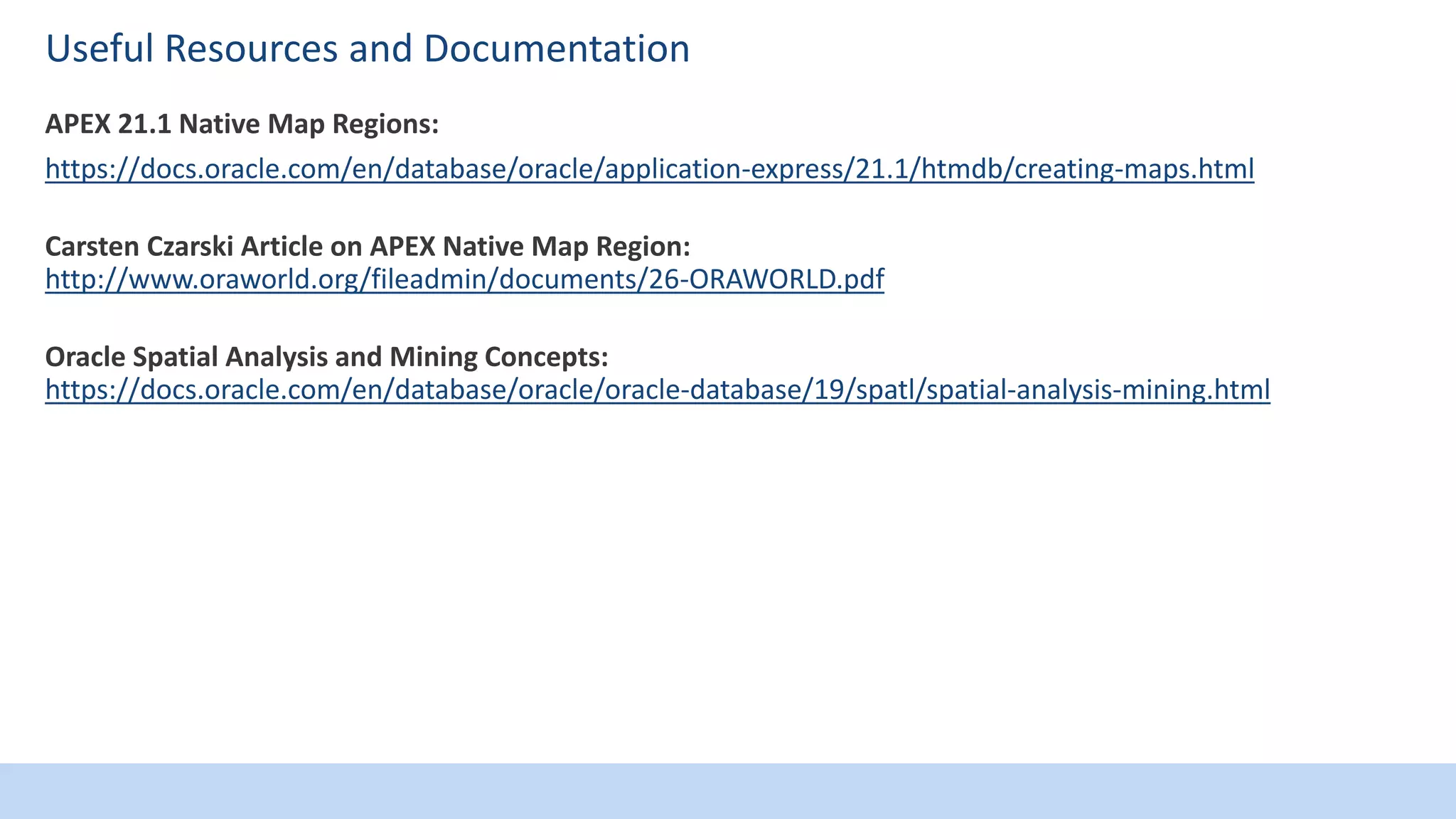Click the 'Useful Resources and Documentation' title

[x=368, y=48]
